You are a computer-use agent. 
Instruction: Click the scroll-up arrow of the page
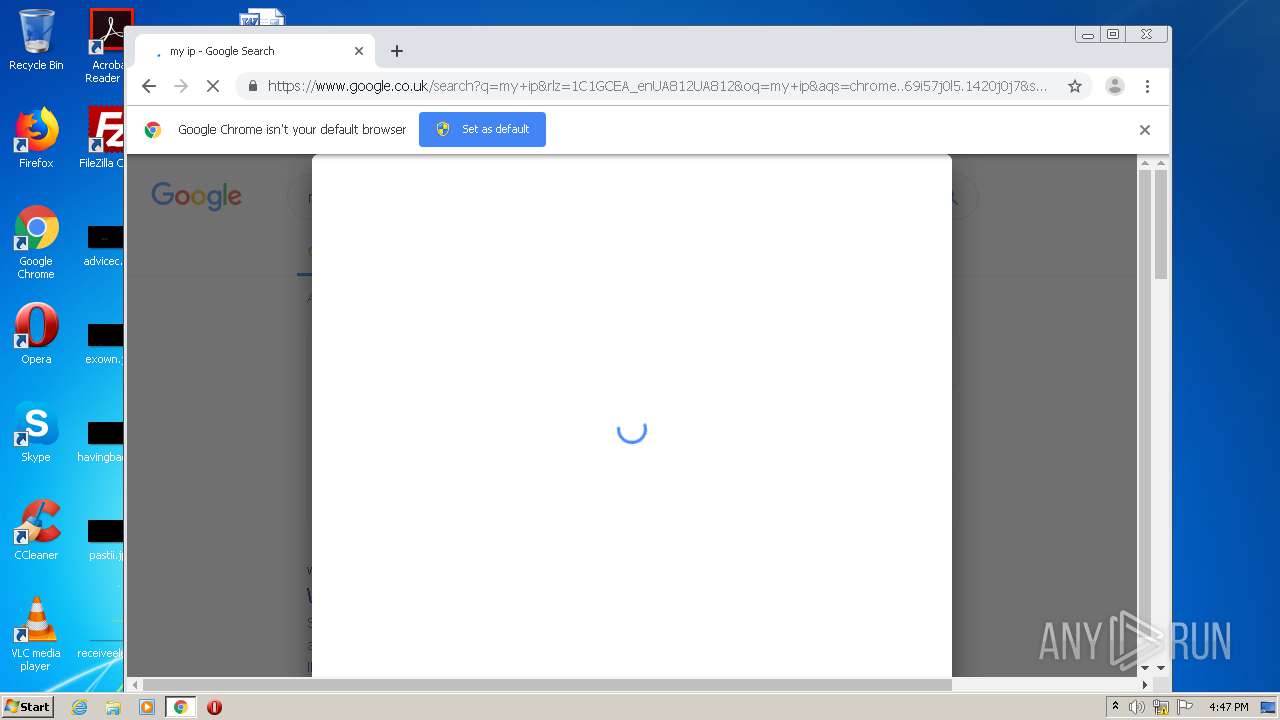coord(1160,163)
